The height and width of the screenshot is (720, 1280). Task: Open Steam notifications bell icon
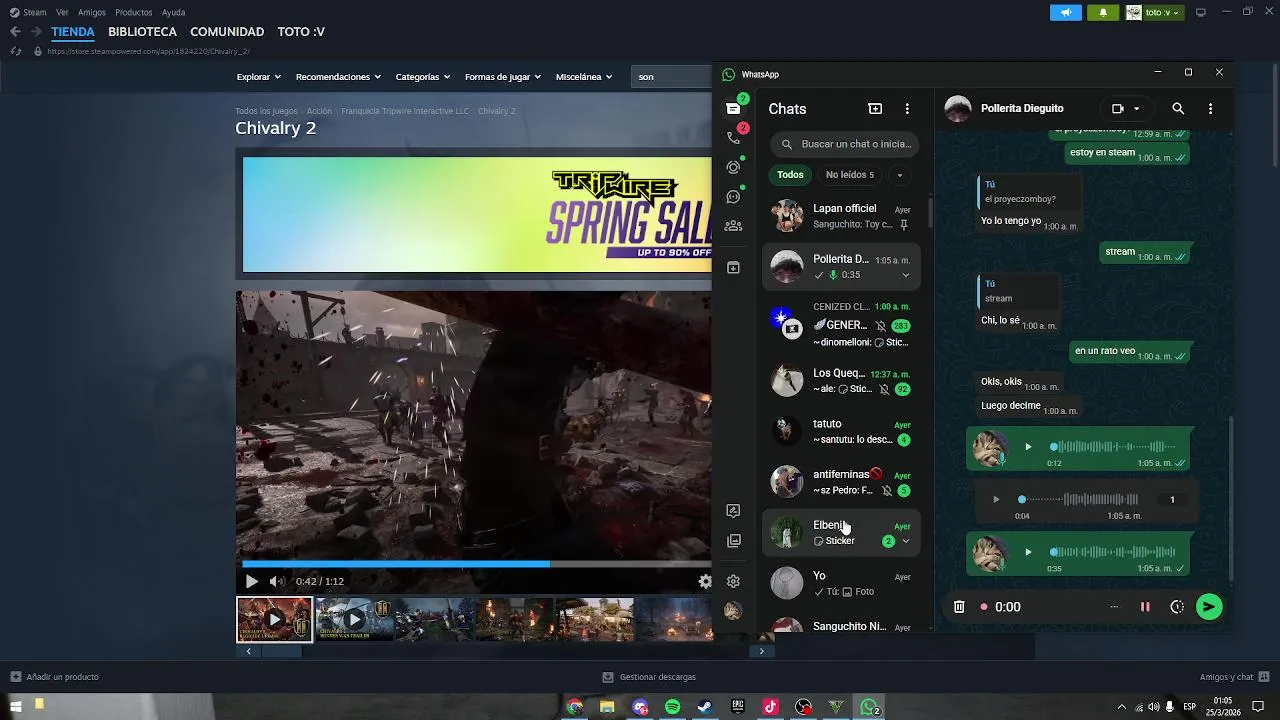1103,13
